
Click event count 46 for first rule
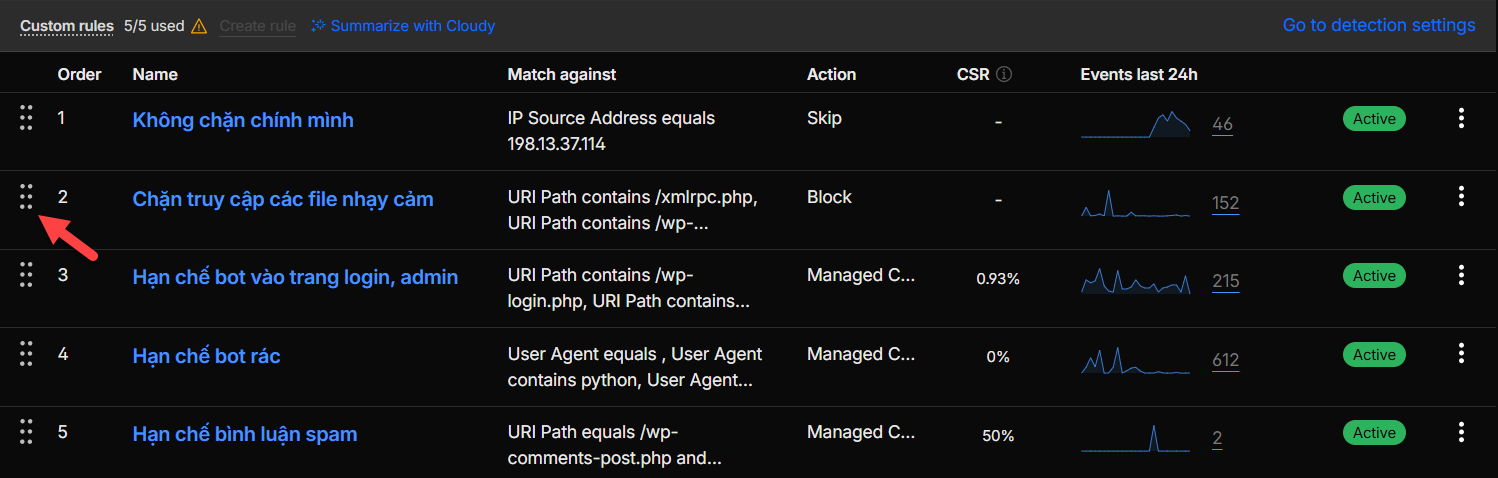point(1222,125)
